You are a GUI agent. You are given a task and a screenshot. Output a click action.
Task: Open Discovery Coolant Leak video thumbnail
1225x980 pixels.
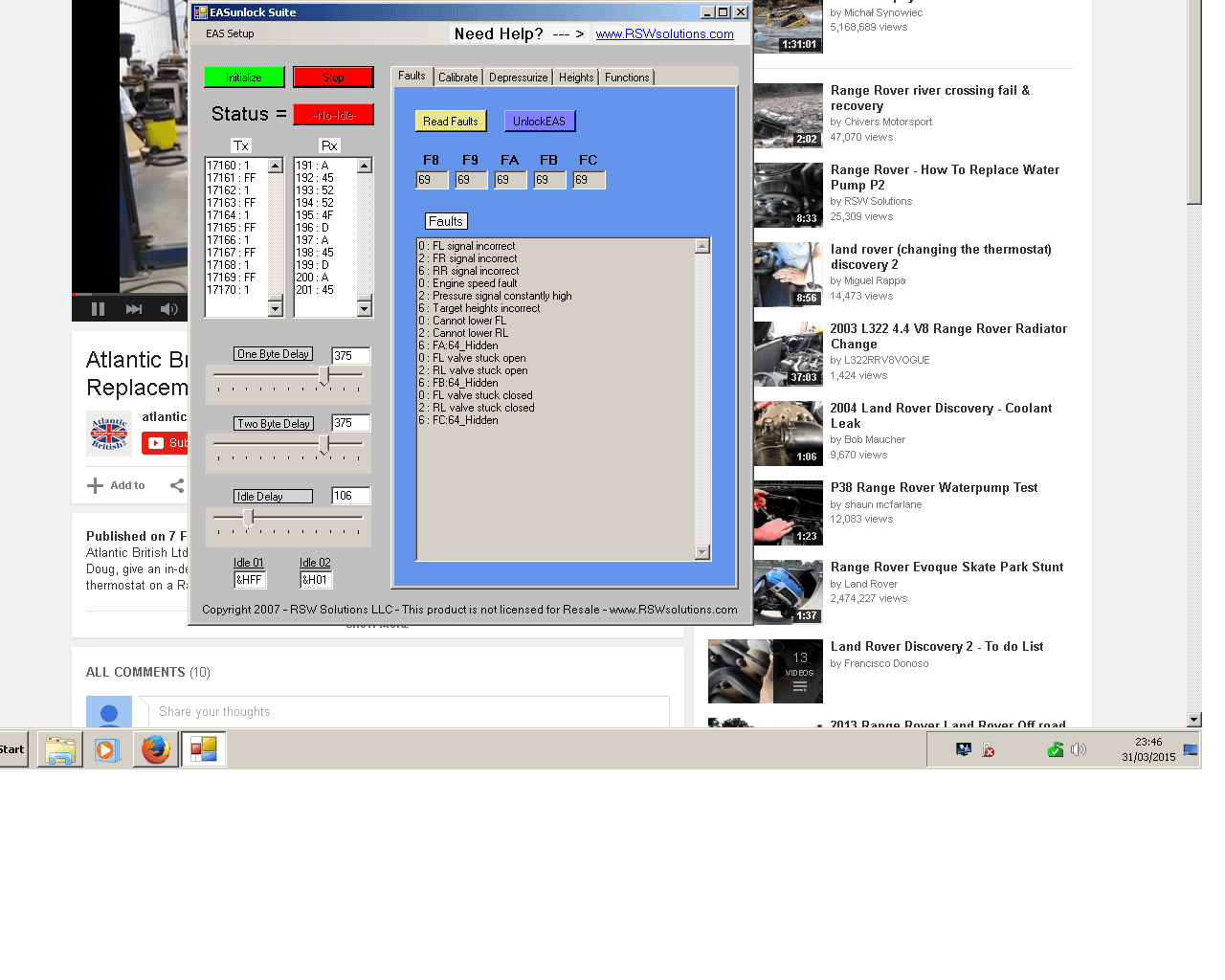pos(788,434)
